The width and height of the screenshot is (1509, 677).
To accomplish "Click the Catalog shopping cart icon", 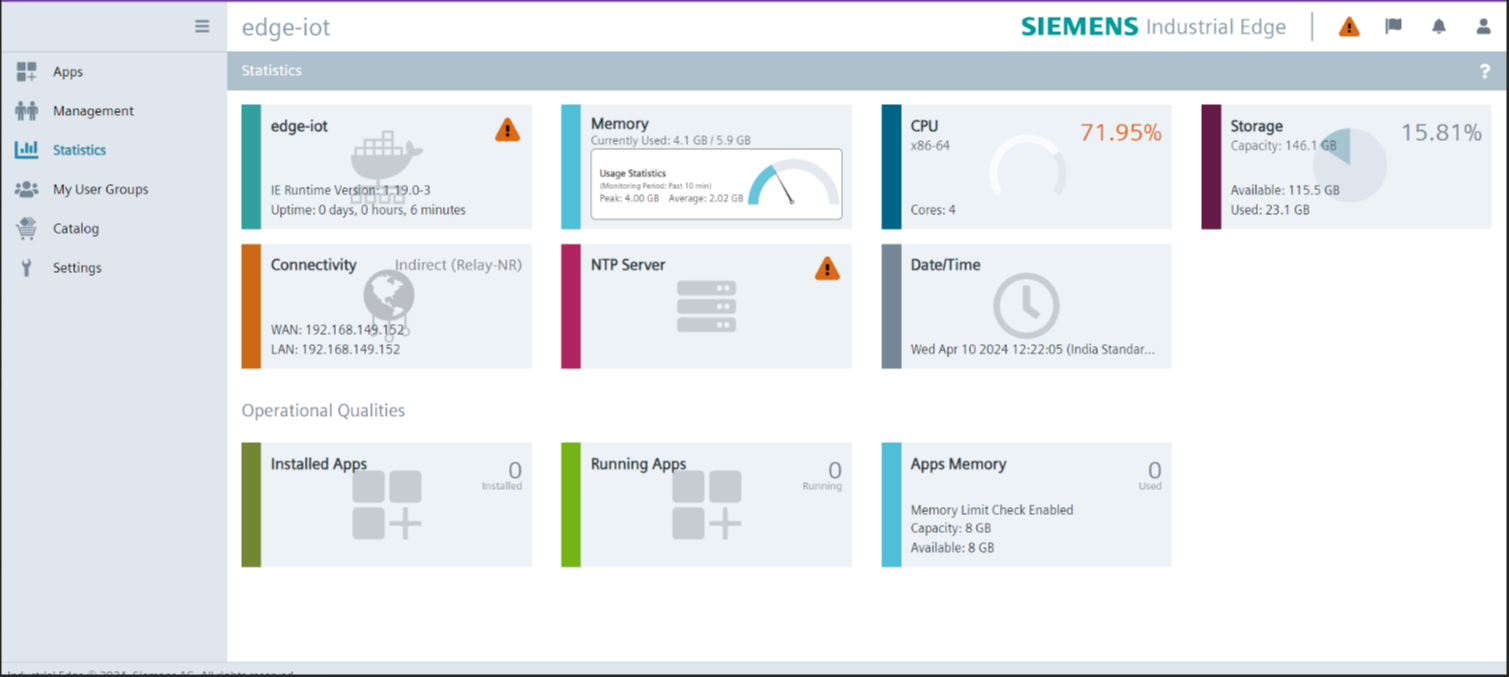I will [x=25, y=228].
